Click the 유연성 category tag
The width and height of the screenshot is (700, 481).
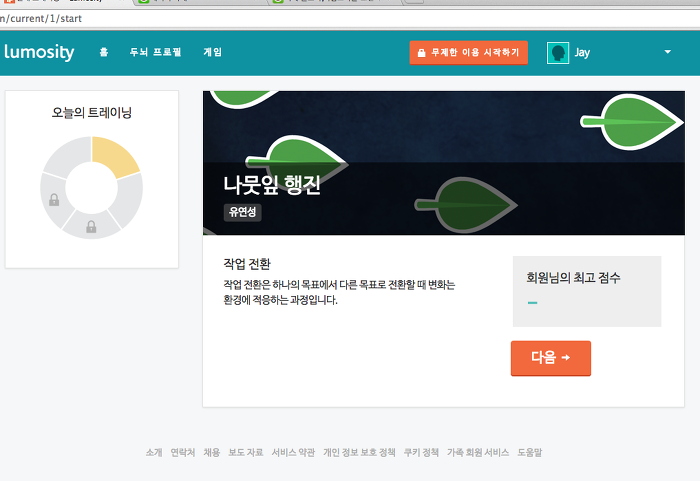pyautogui.click(x=242, y=212)
